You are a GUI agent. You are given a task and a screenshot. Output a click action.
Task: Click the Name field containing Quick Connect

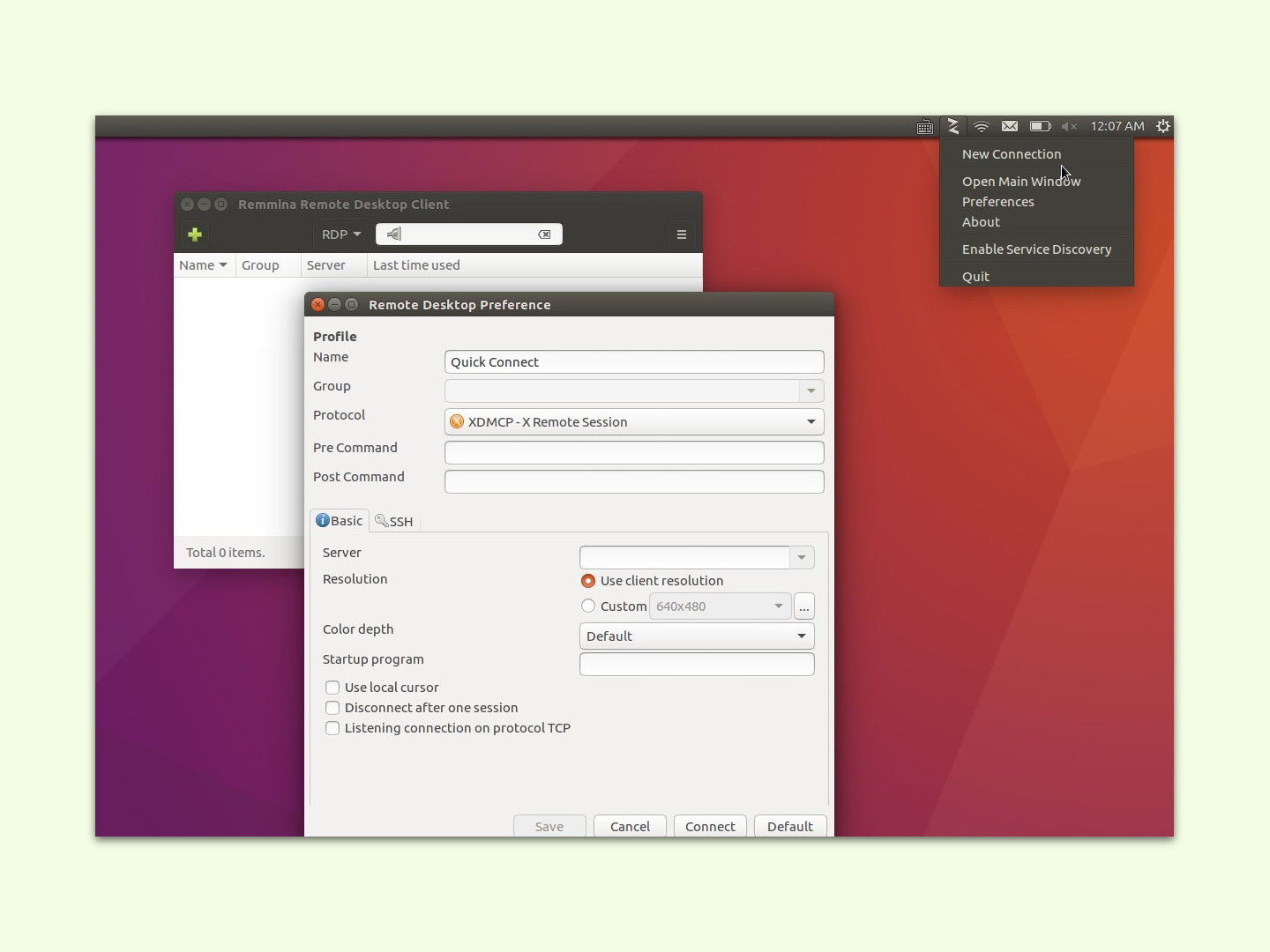pos(634,362)
